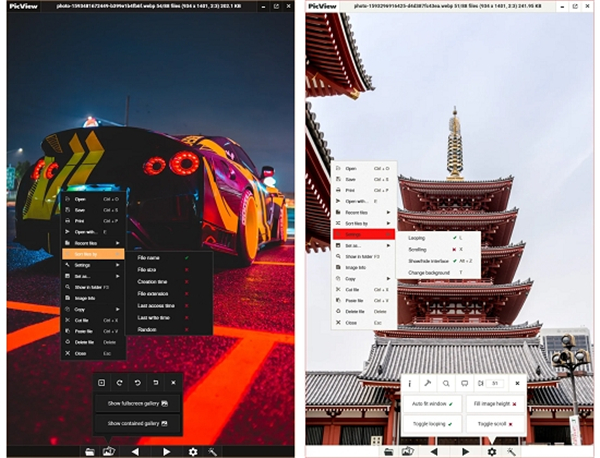Image resolution: width=600 pixels, height=458 pixels.
Task: Click the Show contained gallery button
Action: pyautogui.click(x=136, y=423)
